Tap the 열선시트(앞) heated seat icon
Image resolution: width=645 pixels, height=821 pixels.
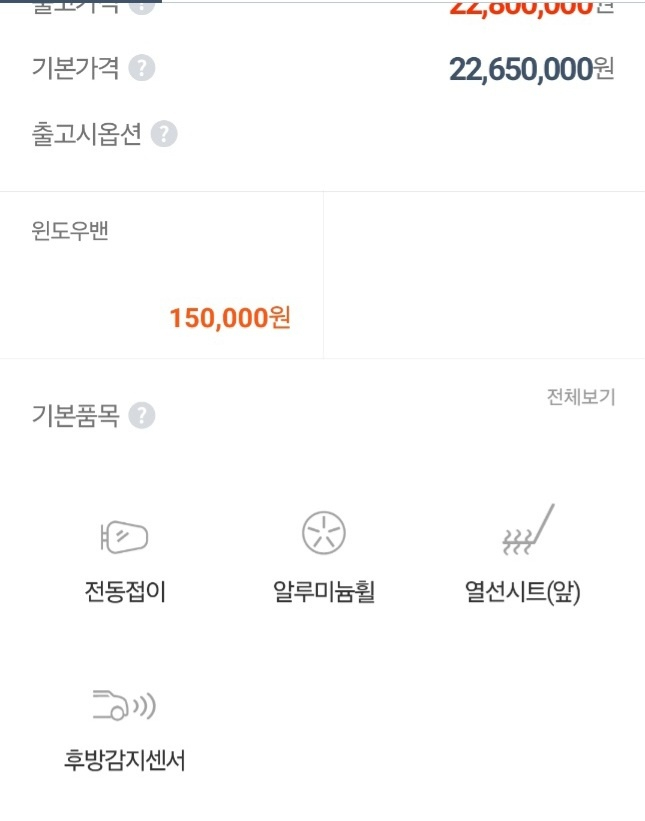click(527, 530)
